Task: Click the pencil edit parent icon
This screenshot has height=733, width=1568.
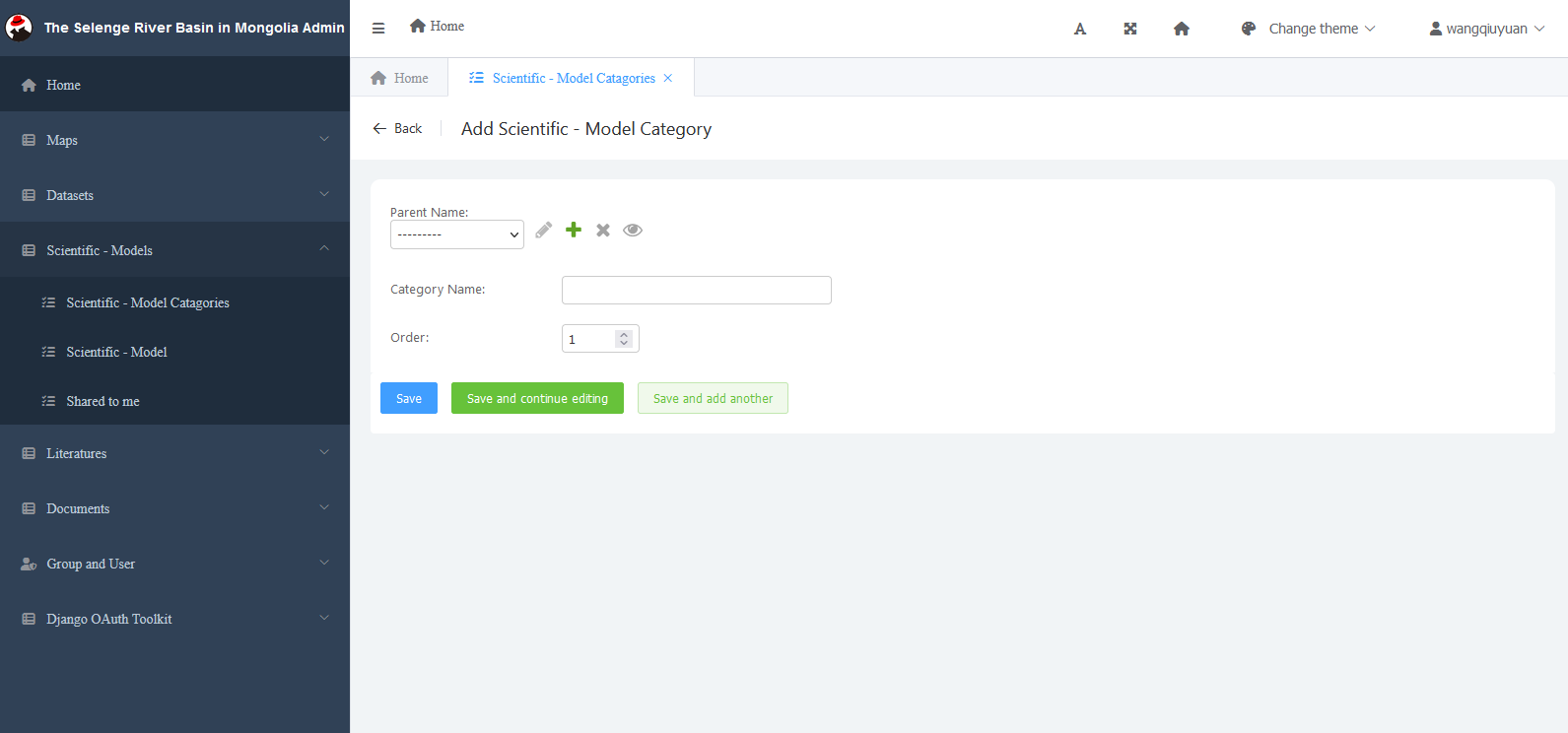Action: (543, 230)
